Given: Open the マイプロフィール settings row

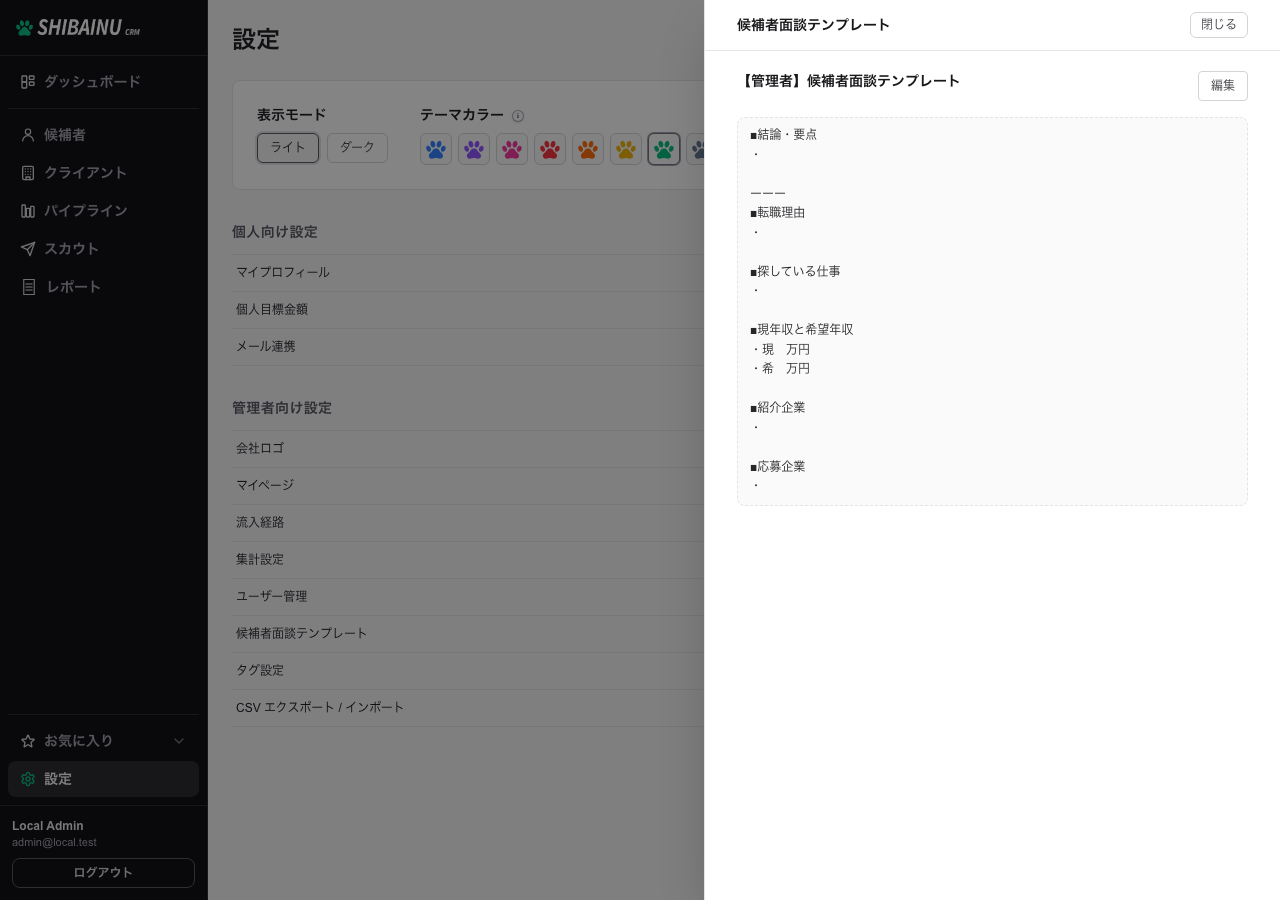Looking at the screenshot, I should tap(468, 273).
